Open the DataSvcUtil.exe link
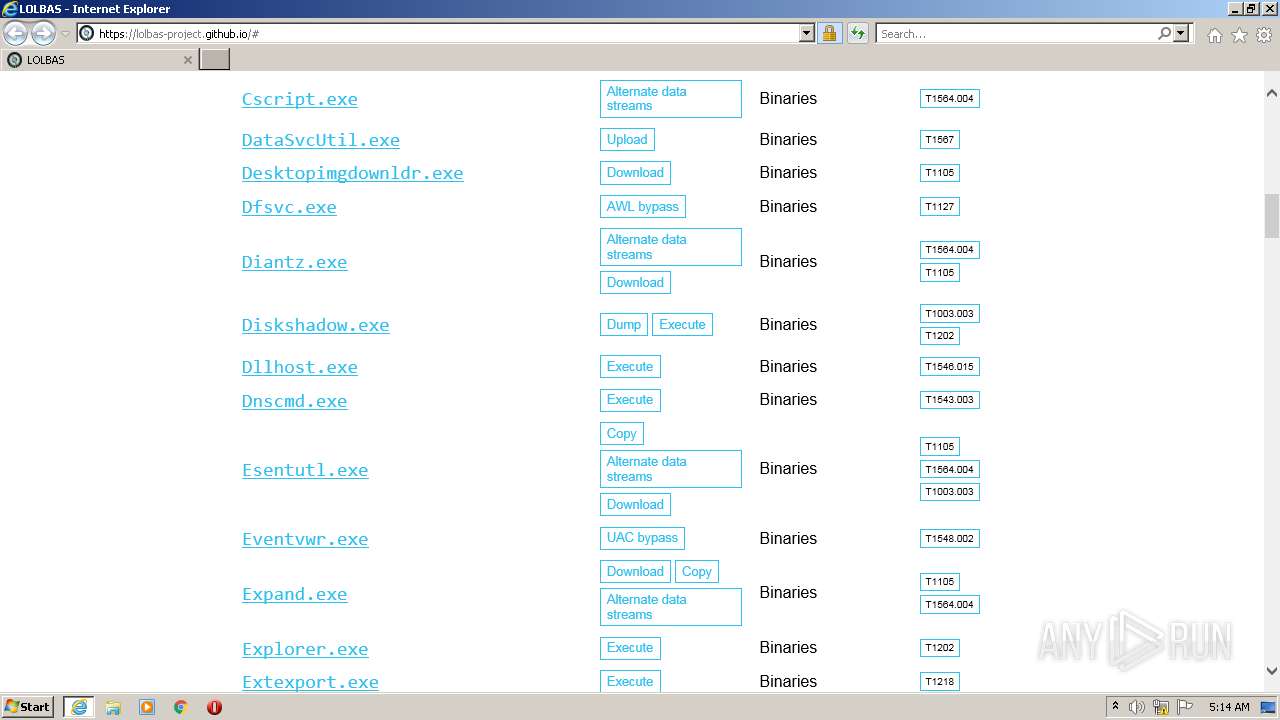This screenshot has height=720, width=1280. (320, 140)
